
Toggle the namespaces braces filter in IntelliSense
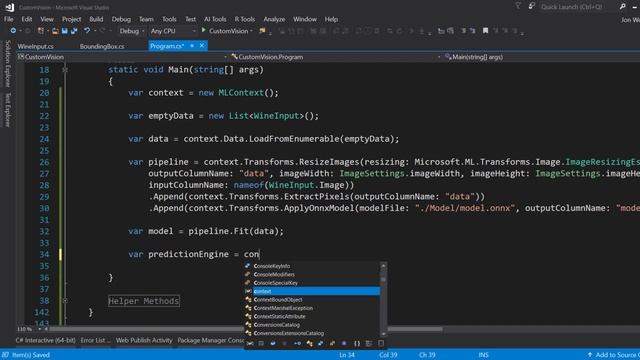click(x=357, y=344)
